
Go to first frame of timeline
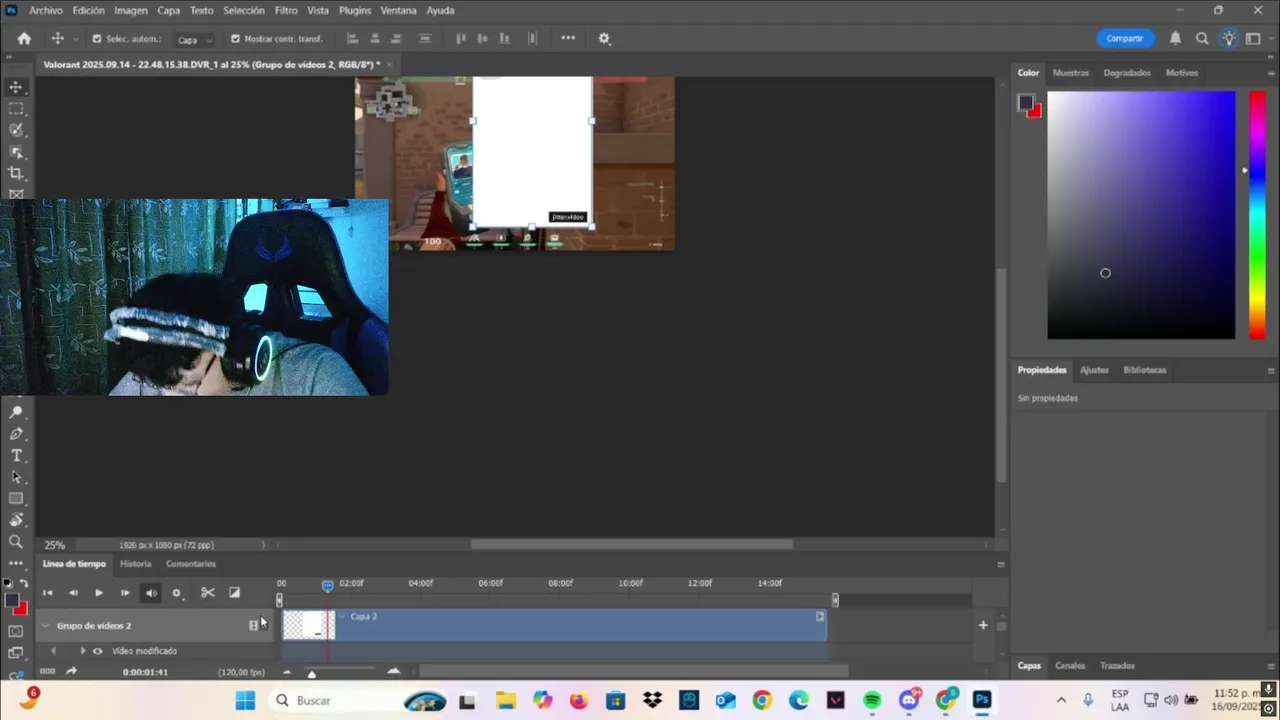47,592
